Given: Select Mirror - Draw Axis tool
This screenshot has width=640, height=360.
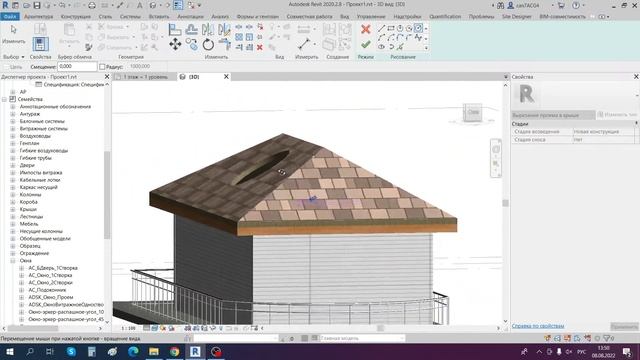Looking at the screenshot, I should click(224, 29).
